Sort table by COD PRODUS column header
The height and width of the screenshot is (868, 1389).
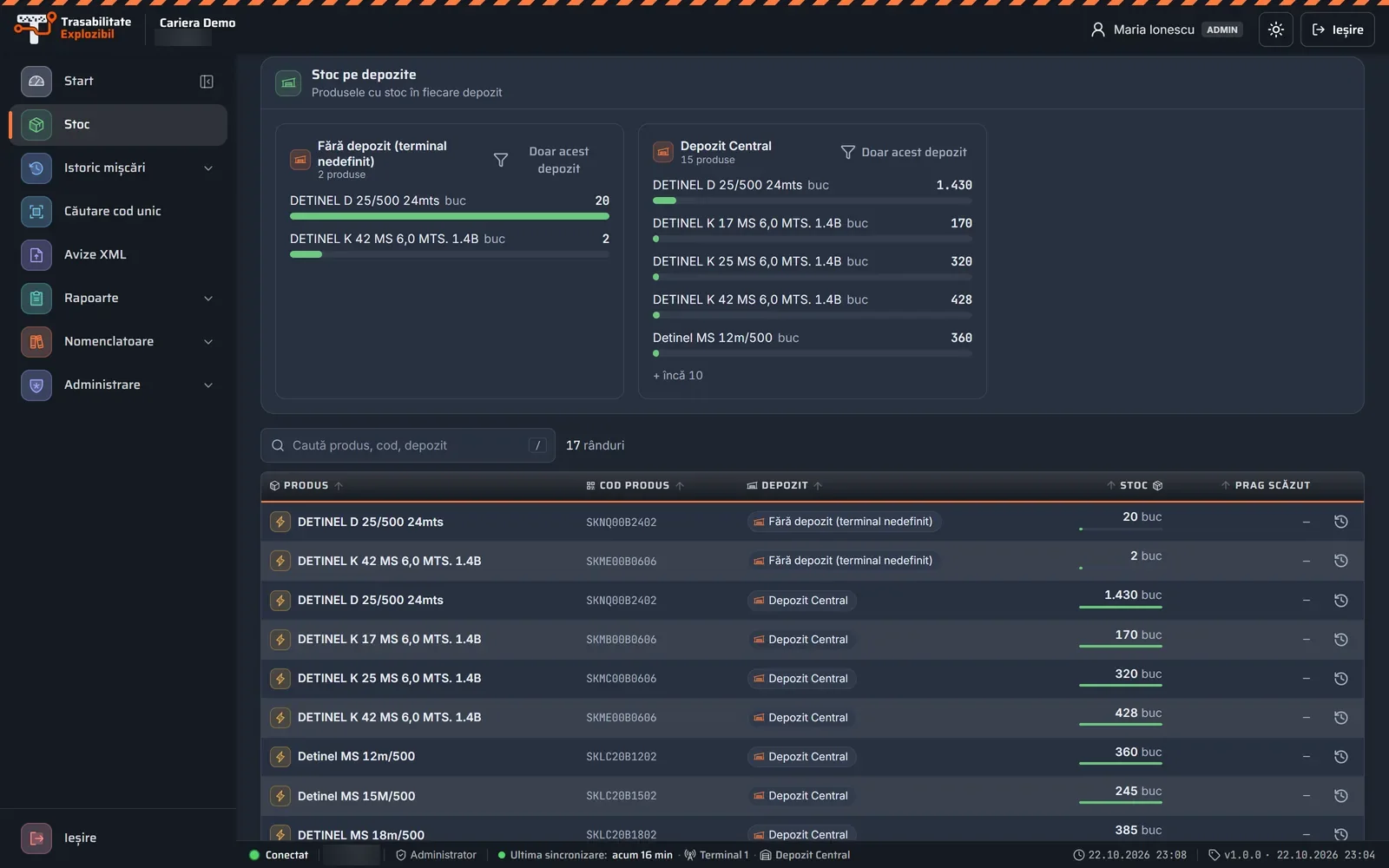click(x=635, y=486)
